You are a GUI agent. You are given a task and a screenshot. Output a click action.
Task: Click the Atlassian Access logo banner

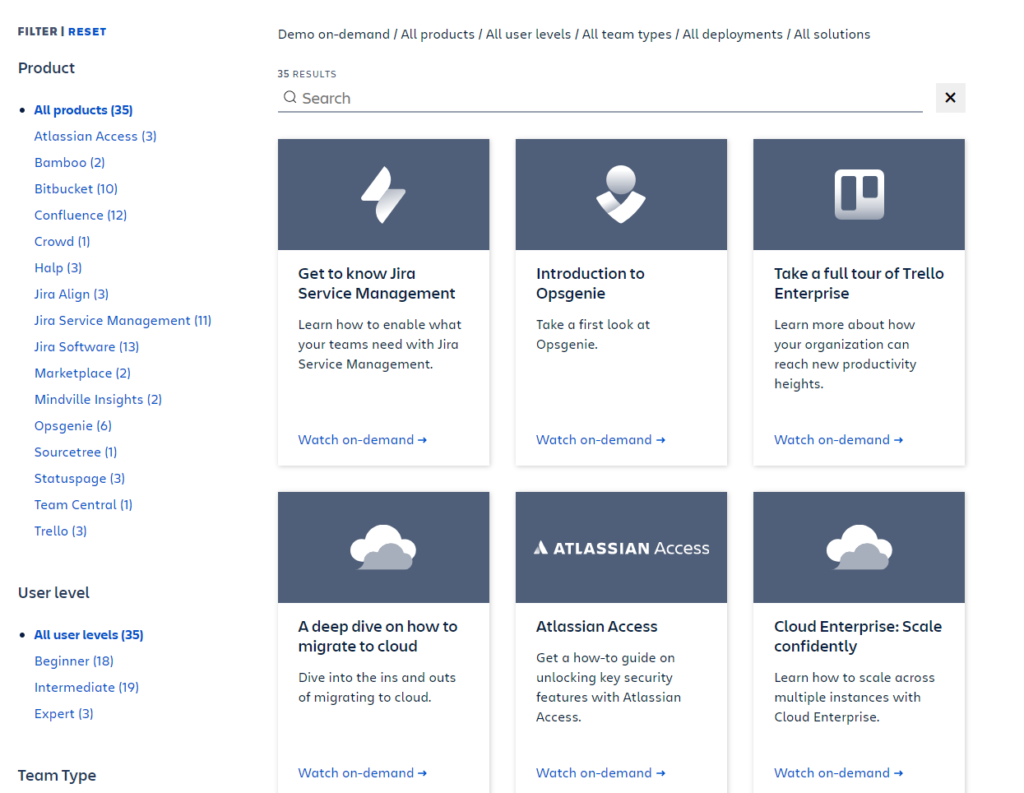tap(620, 547)
